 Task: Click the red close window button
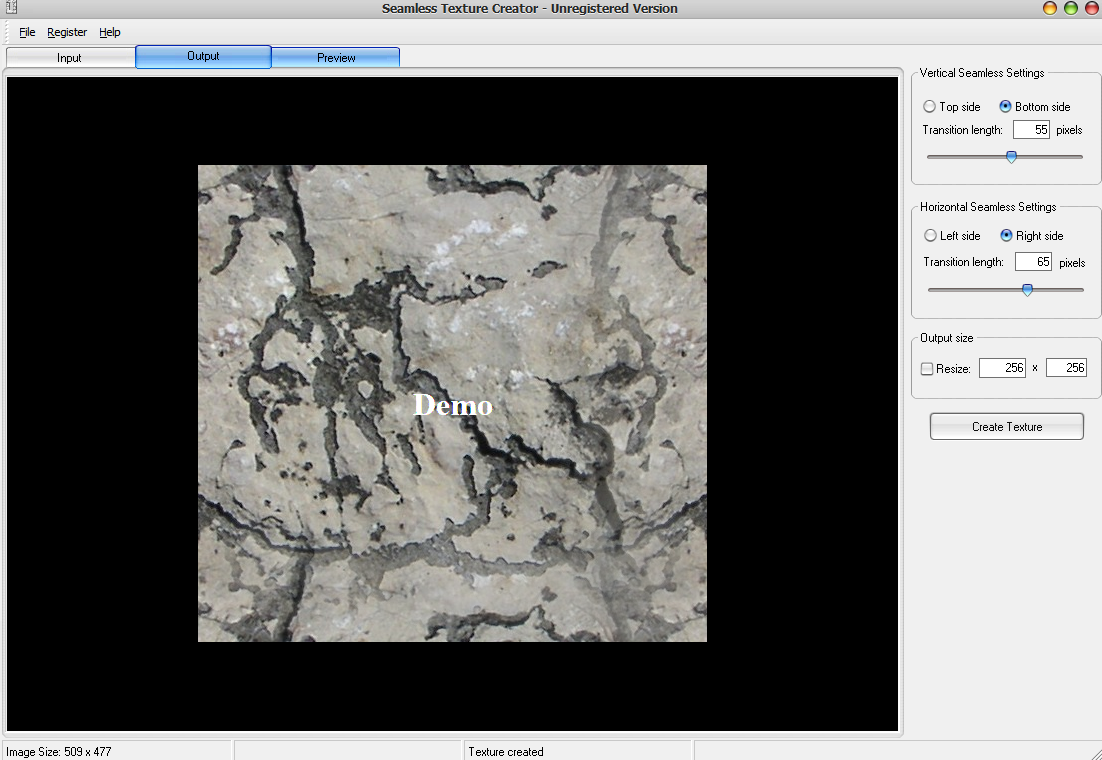click(1092, 8)
